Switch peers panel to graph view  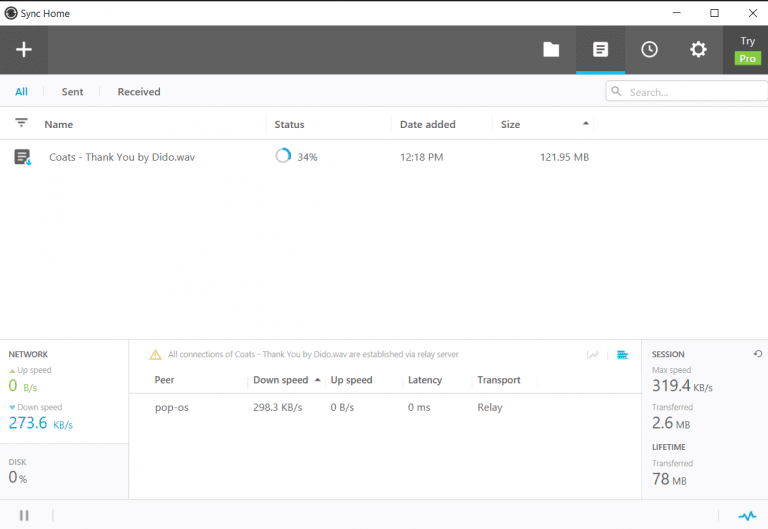click(x=593, y=354)
